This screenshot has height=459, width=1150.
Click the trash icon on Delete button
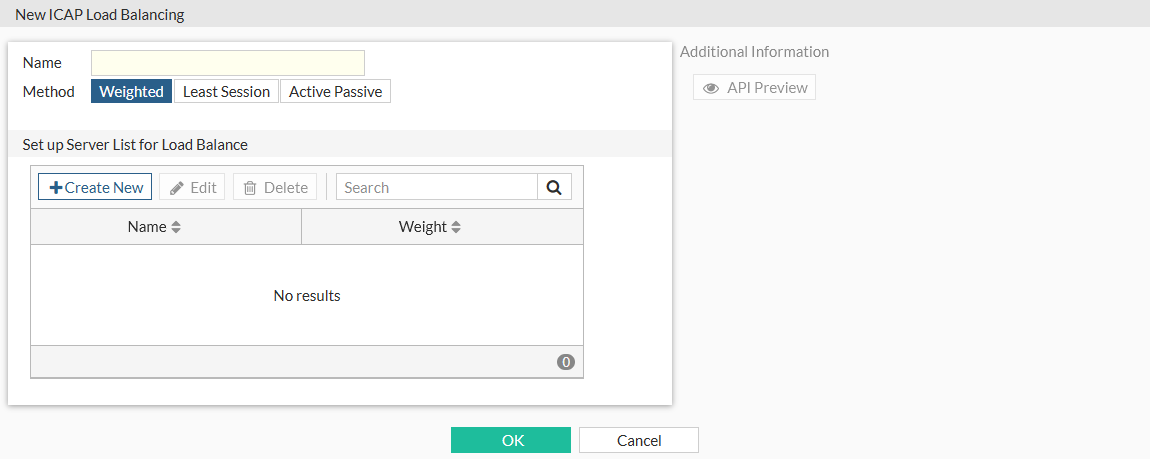pyautogui.click(x=250, y=188)
